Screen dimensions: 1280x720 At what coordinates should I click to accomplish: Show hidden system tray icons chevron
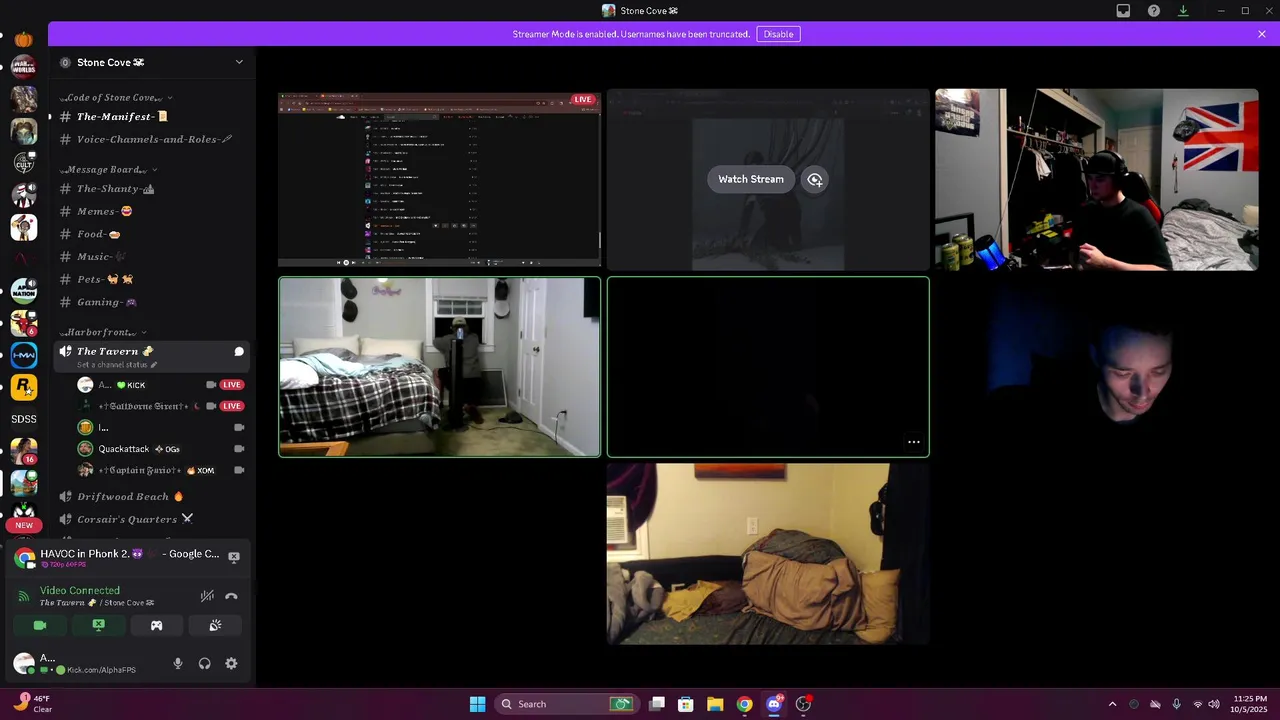(x=1112, y=704)
